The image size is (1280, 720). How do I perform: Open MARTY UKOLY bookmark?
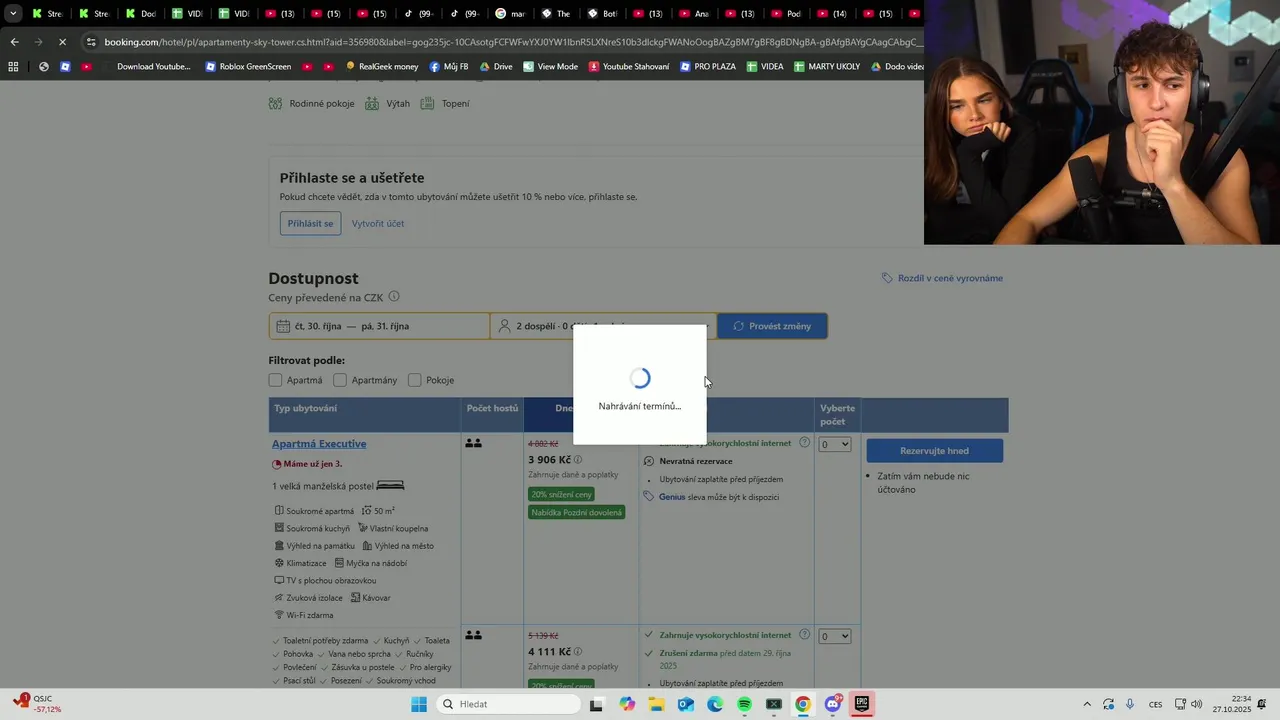pos(827,67)
